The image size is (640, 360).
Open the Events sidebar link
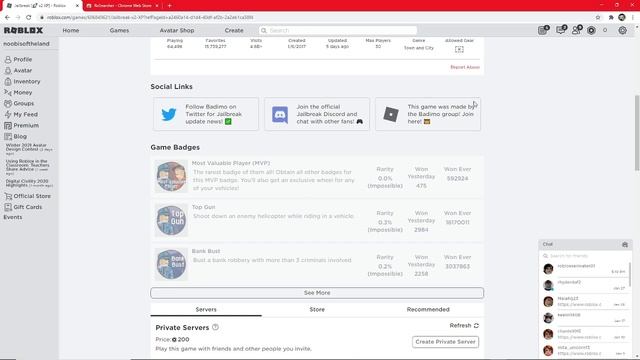point(13,217)
